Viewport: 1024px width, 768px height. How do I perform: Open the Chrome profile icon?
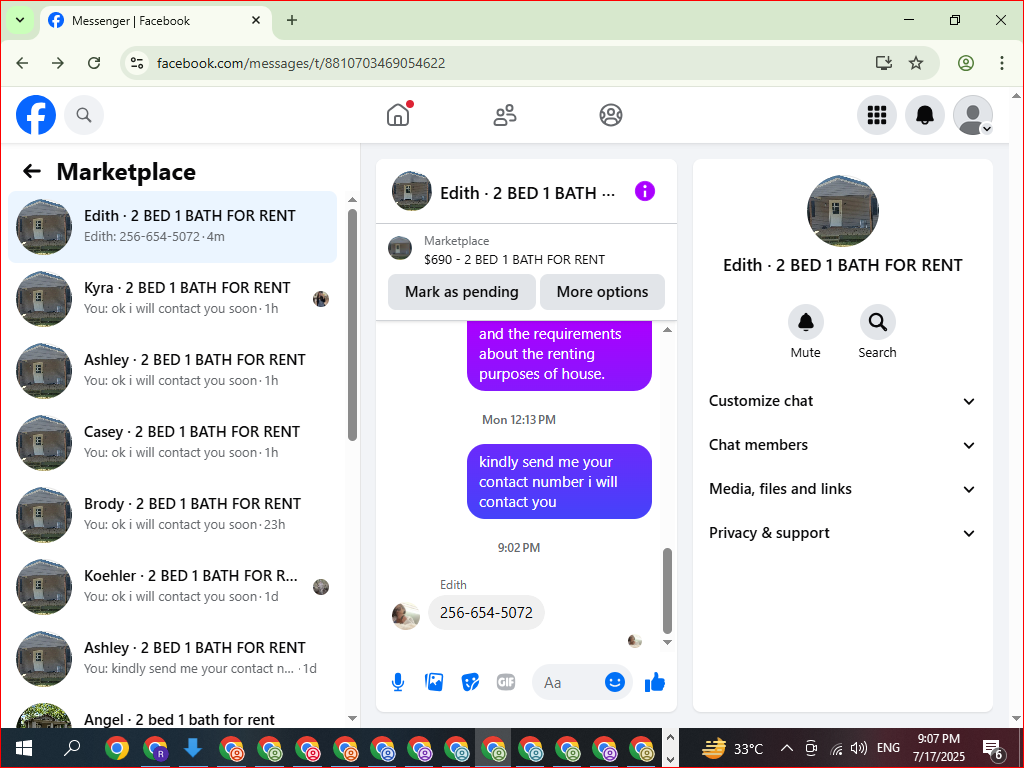(x=965, y=63)
